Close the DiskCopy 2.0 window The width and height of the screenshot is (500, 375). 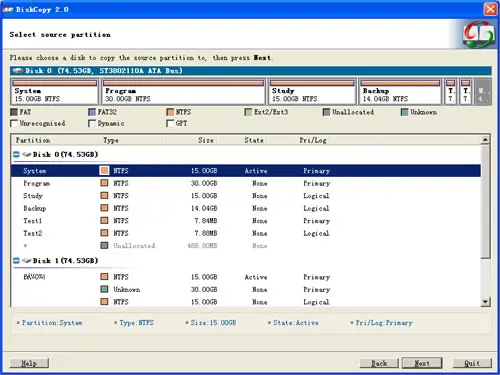point(490,9)
